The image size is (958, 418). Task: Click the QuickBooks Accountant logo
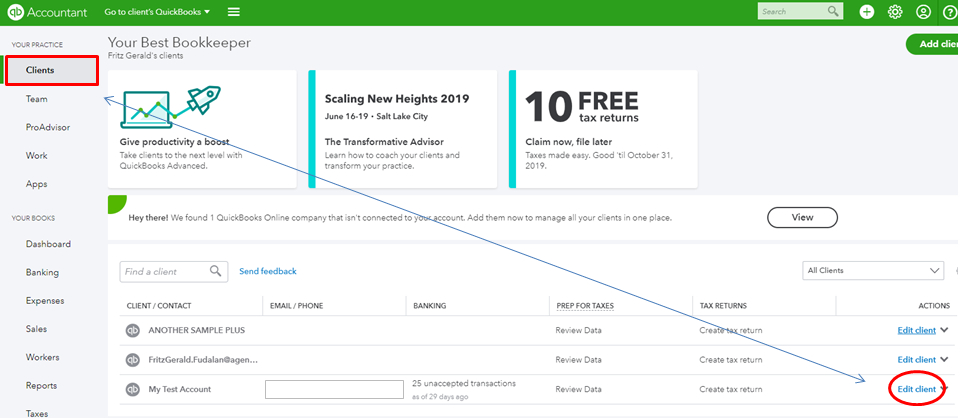pos(48,12)
